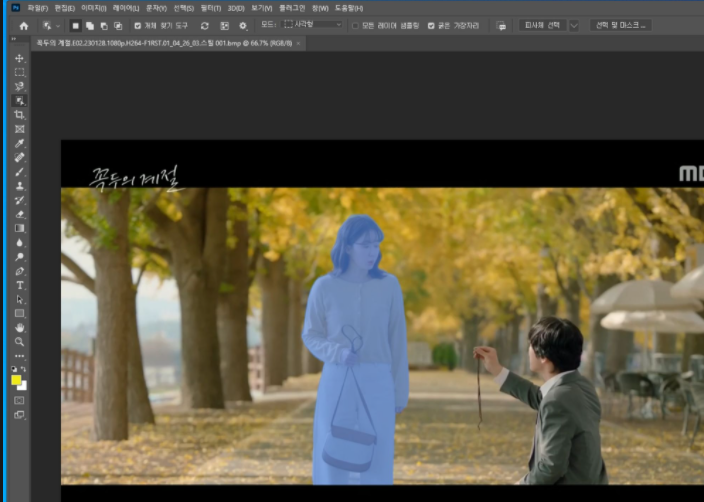
Task: Open the 필터(T) menu
Action: pyautogui.click(x=211, y=8)
